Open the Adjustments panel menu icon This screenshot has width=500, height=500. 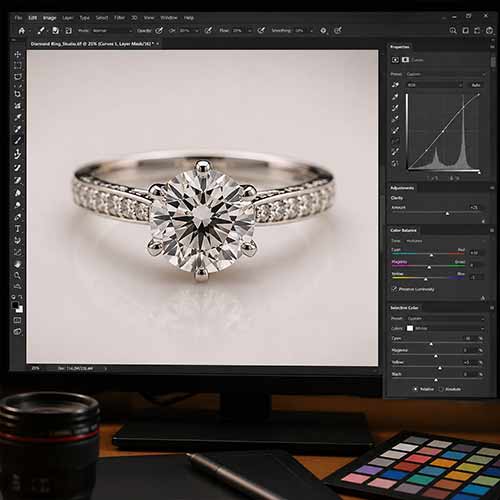coord(492,188)
